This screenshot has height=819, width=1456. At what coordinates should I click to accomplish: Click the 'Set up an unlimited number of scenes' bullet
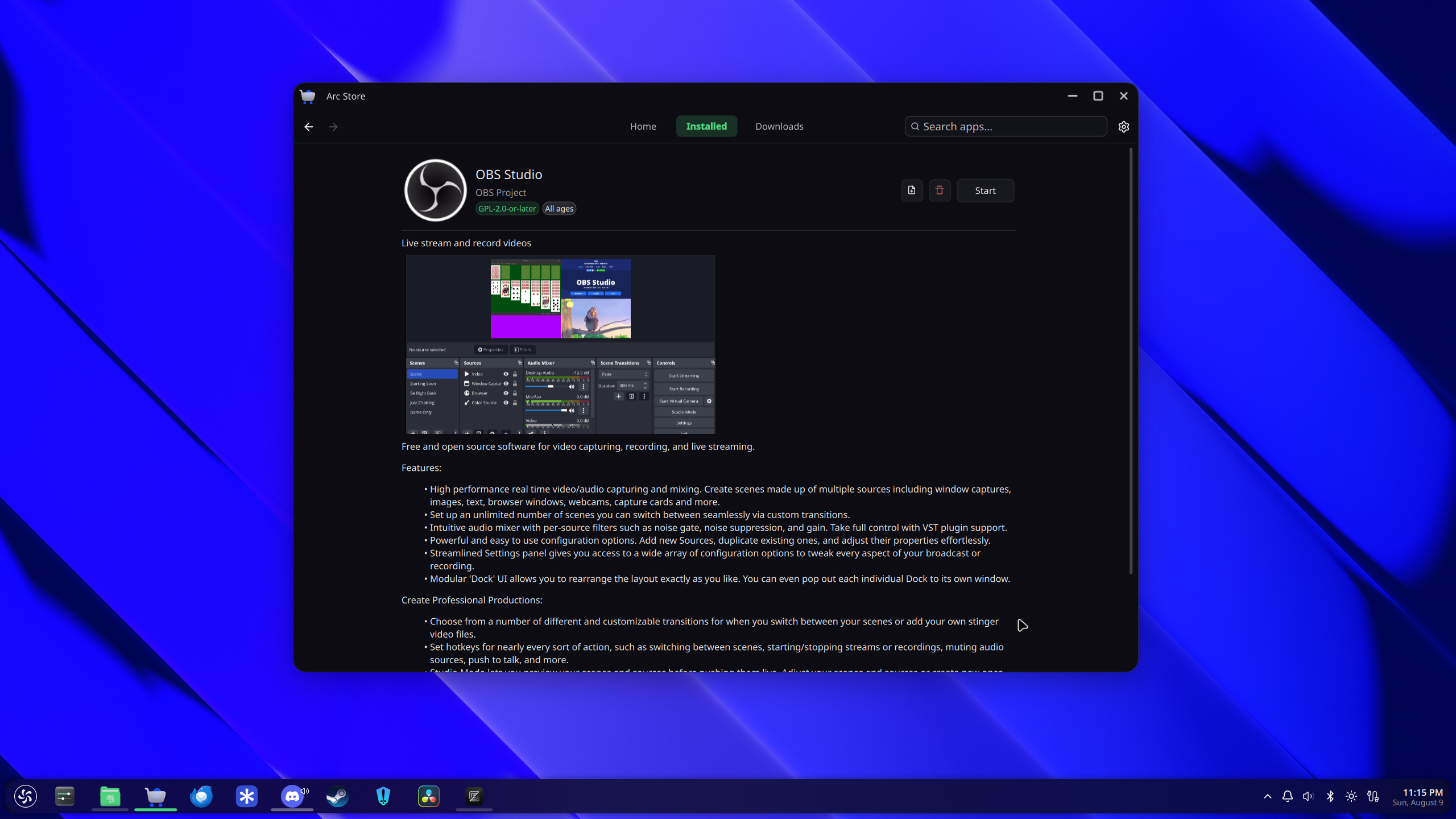pyautogui.click(x=640, y=515)
